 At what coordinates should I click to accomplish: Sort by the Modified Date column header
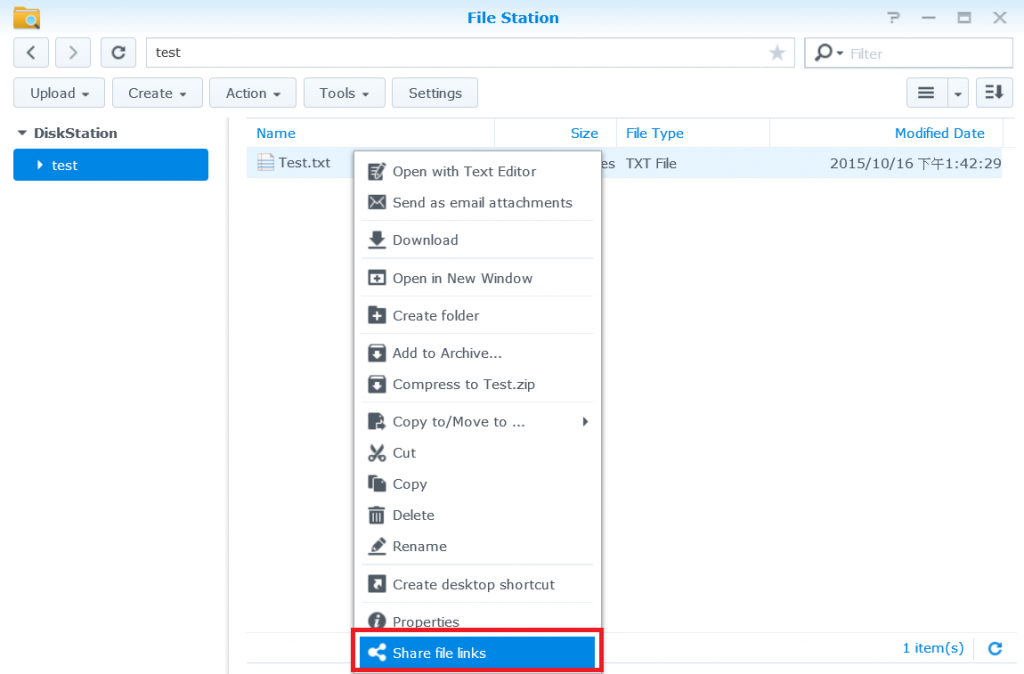(x=939, y=133)
